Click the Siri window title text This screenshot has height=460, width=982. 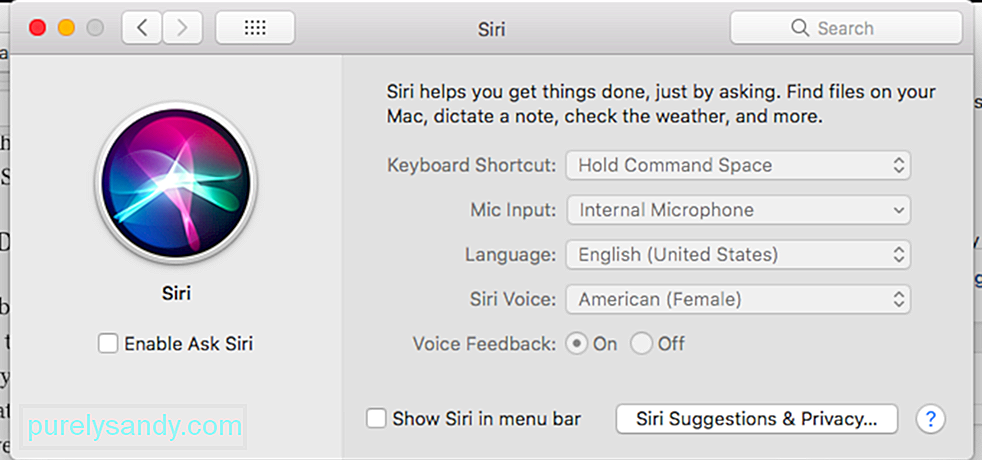click(x=491, y=29)
